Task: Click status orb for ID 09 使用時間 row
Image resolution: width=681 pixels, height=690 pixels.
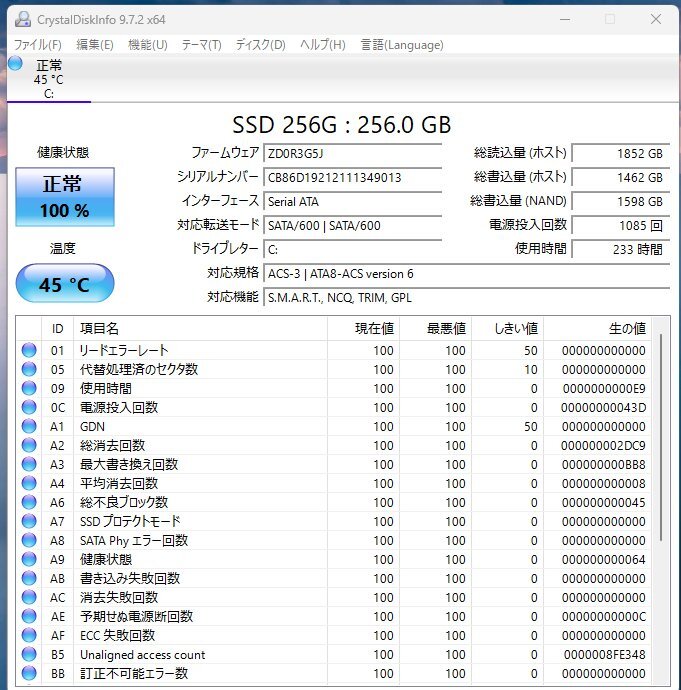Action: [x=29, y=388]
